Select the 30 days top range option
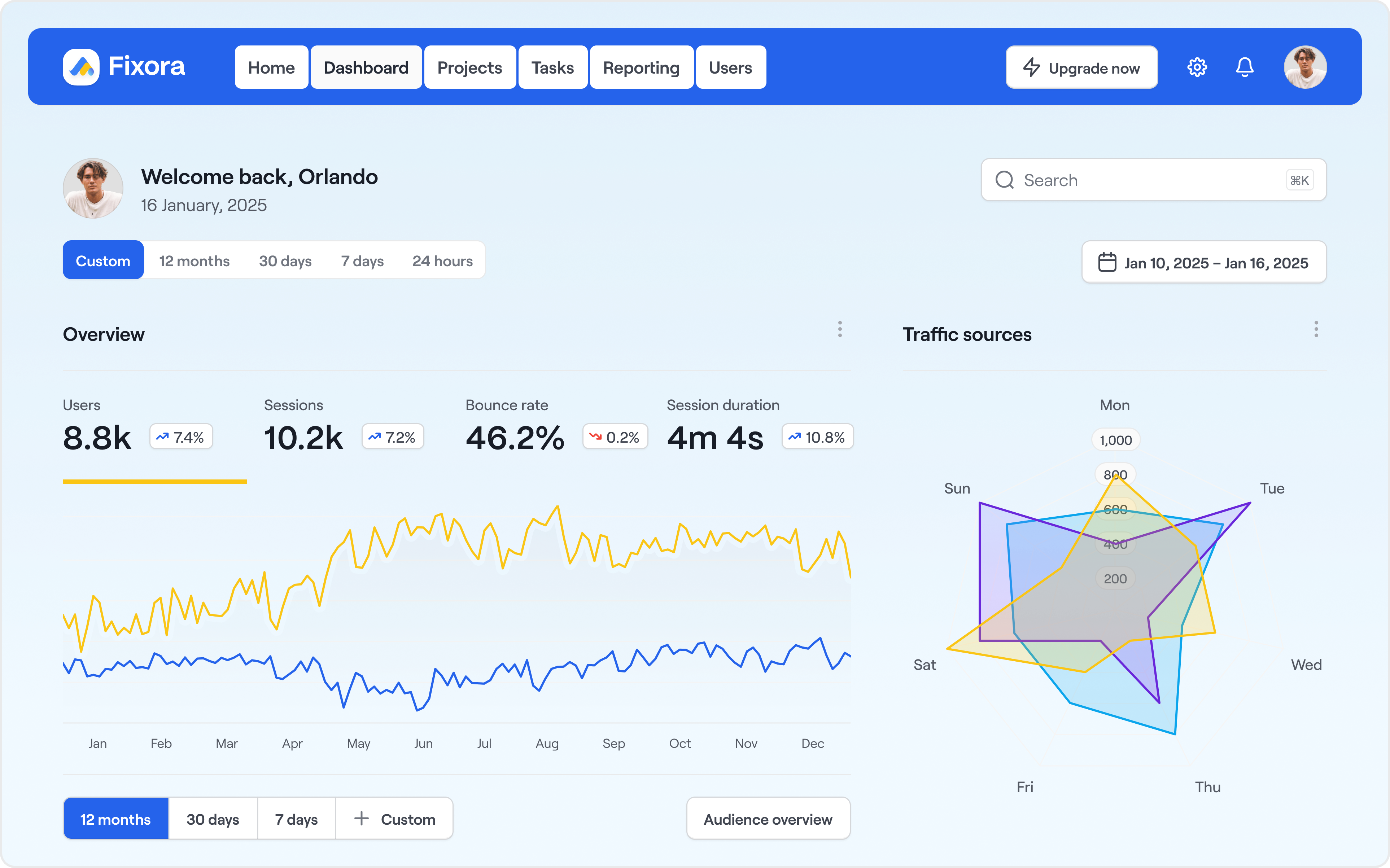Screen dimensions: 1390x868 (x=285, y=261)
